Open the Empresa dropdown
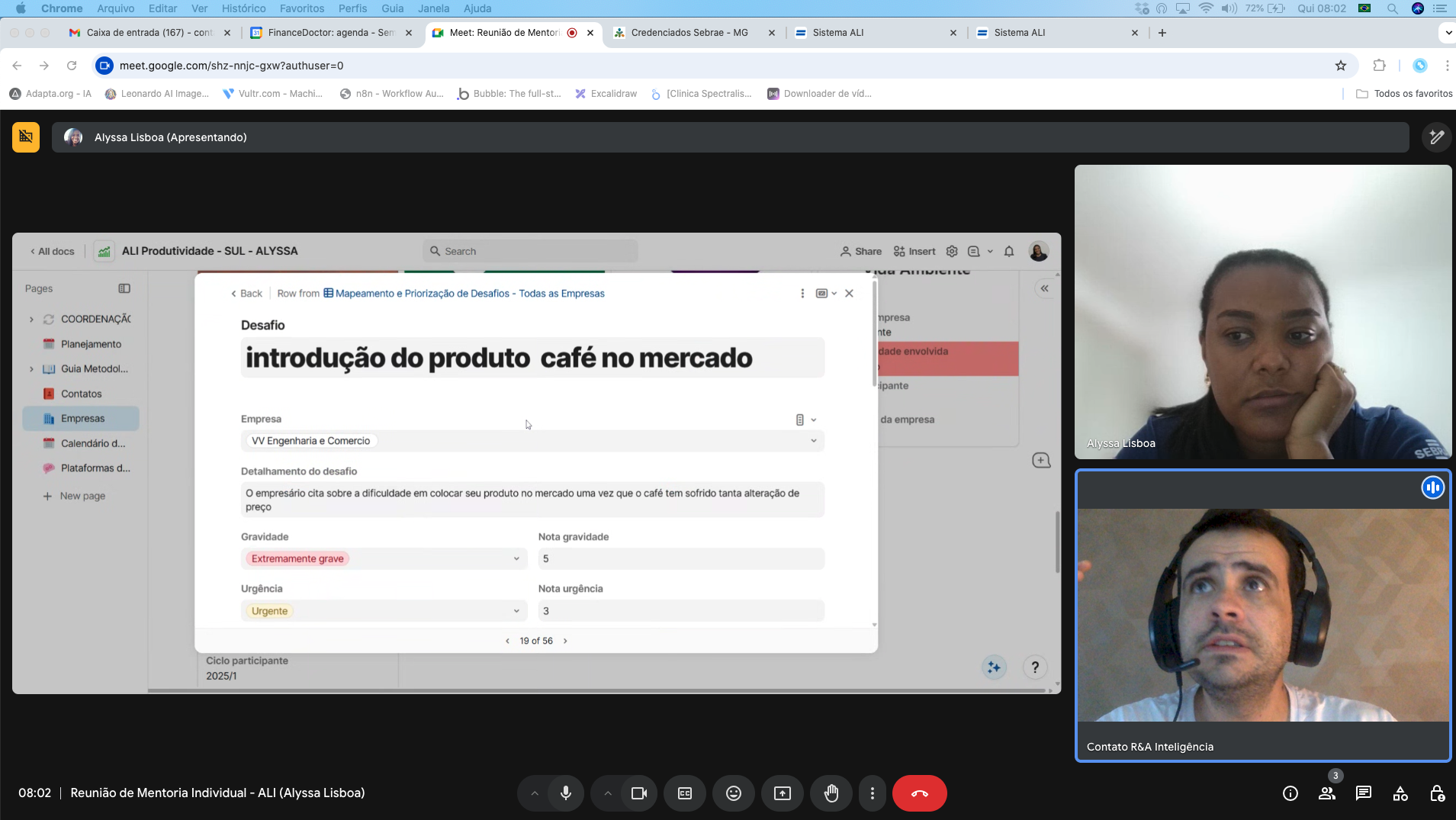 click(x=532, y=441)
